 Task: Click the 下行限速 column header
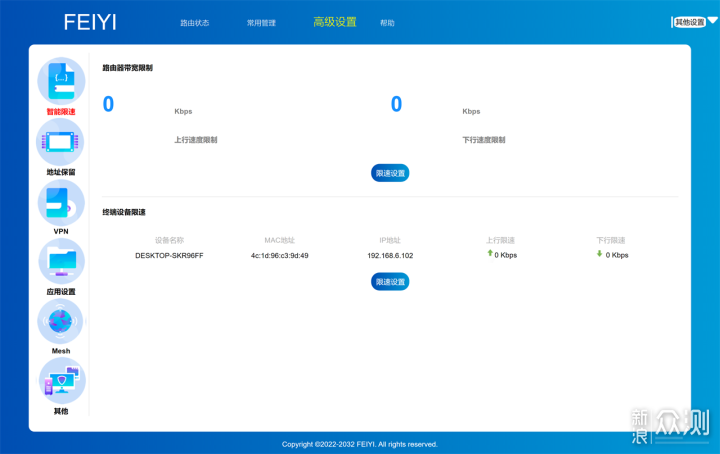(x=611, y=241)
